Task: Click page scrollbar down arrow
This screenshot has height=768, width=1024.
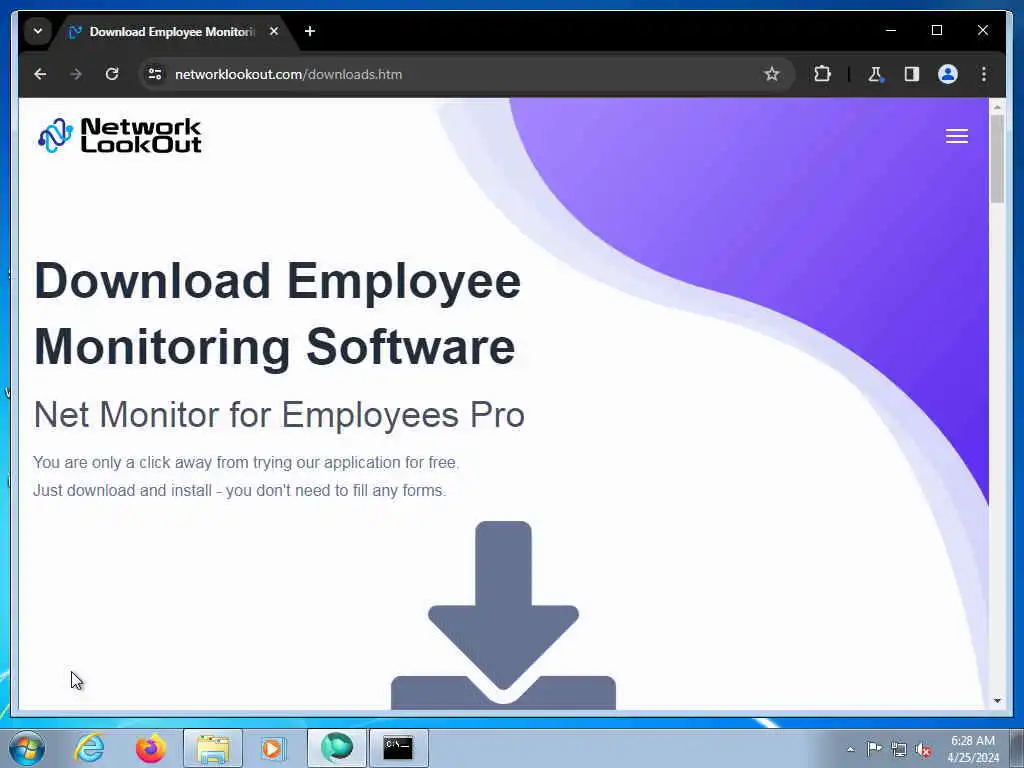Action: [x=997, y=701]
